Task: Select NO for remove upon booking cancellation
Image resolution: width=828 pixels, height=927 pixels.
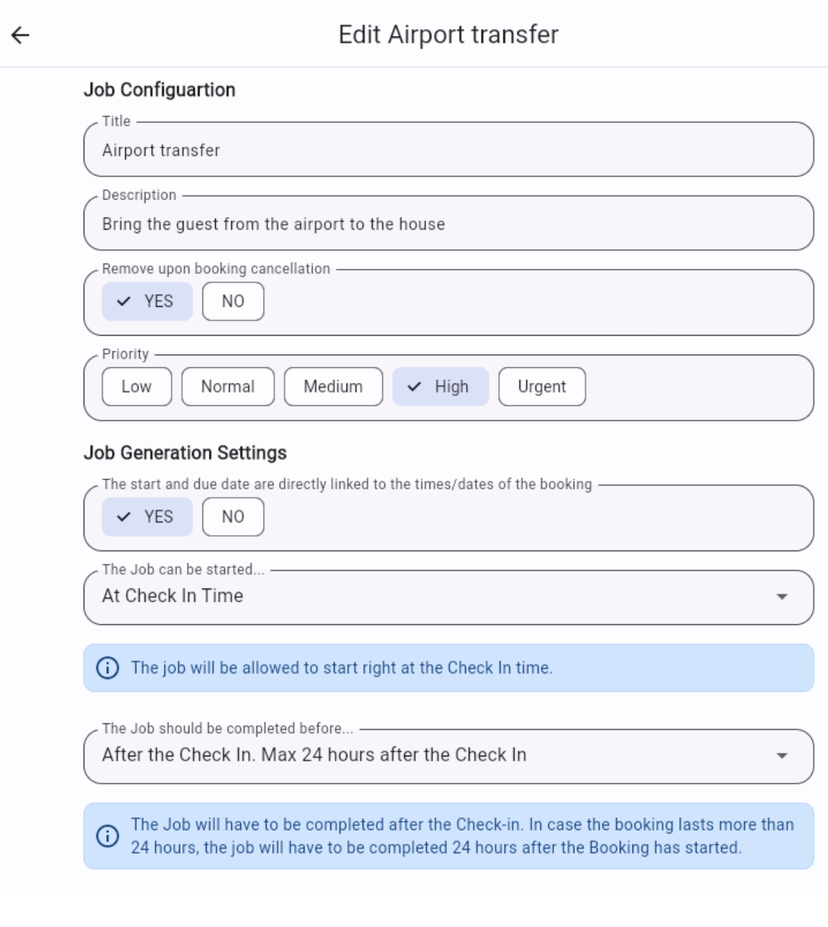Action: tap(233, 301)
